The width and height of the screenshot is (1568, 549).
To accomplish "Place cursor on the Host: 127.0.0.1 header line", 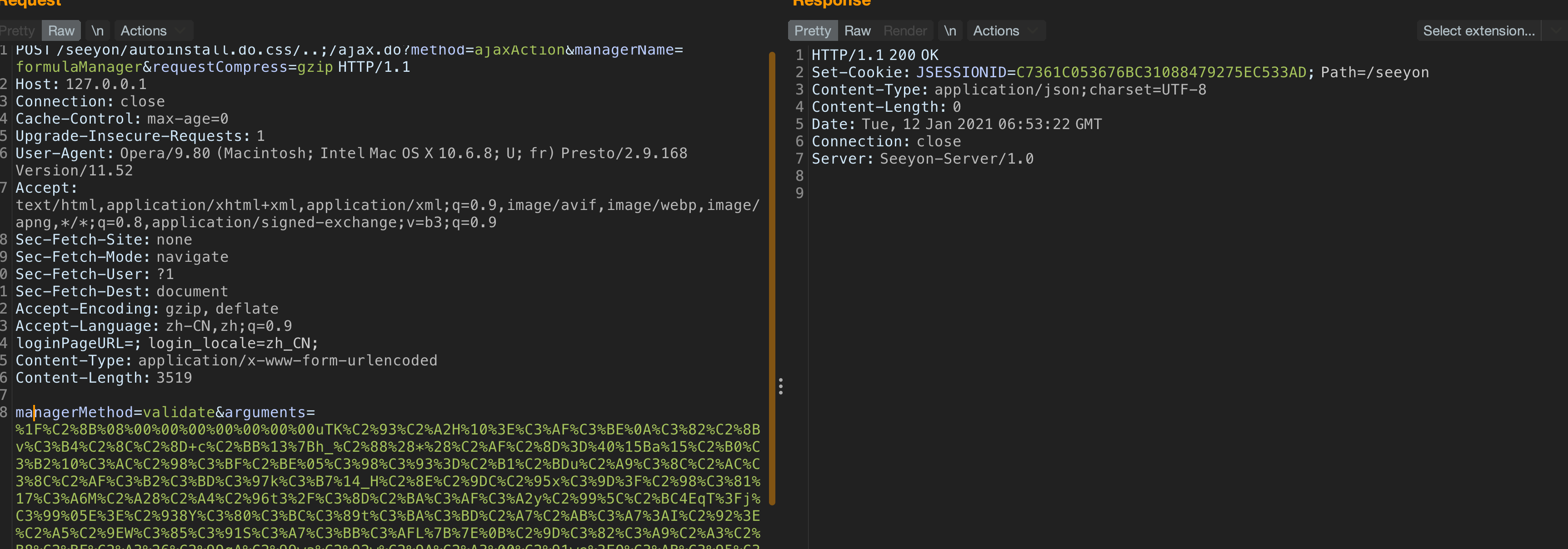I will click(x=81, y=84).
